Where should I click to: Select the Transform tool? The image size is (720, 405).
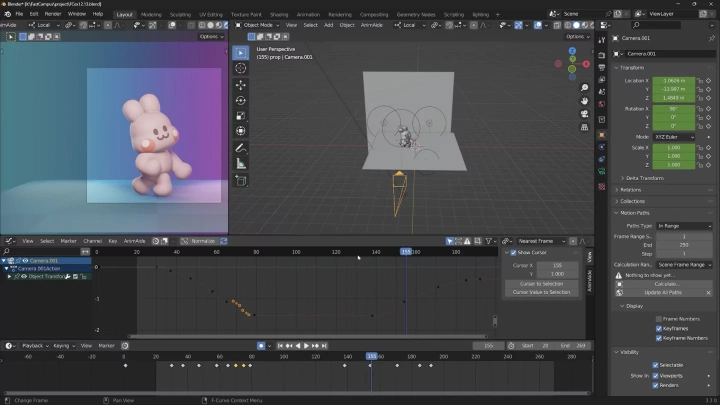(241, 131)
